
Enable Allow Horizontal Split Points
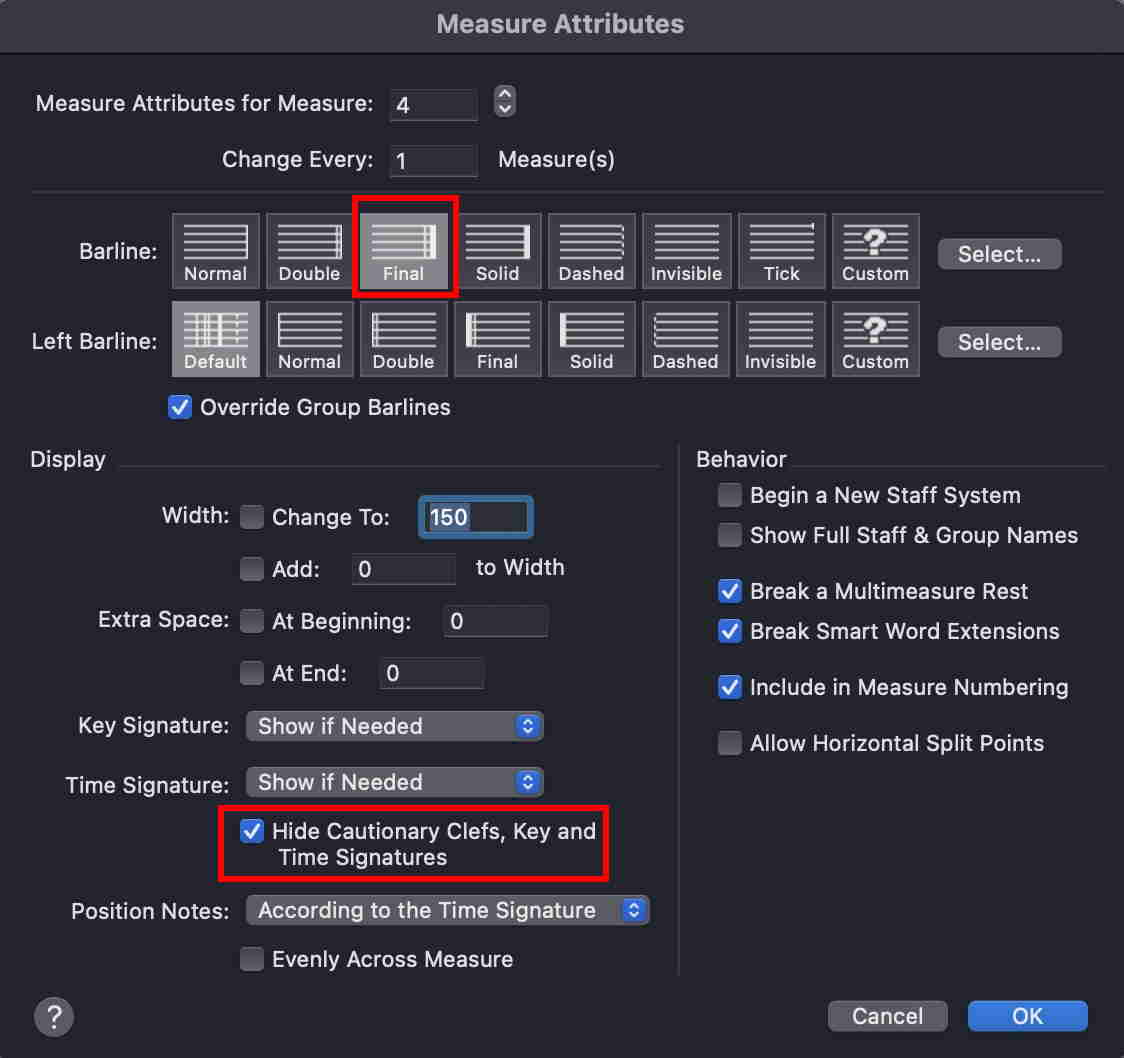730,744
